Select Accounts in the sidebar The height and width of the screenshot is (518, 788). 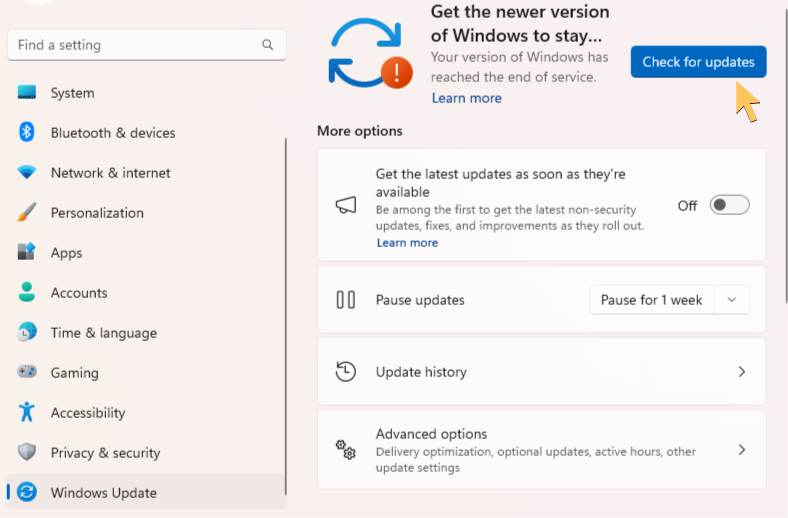[146, 292]
